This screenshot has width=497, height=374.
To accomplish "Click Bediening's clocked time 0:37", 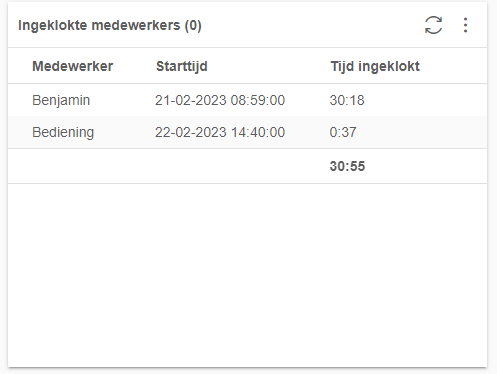I will [343, 132].
